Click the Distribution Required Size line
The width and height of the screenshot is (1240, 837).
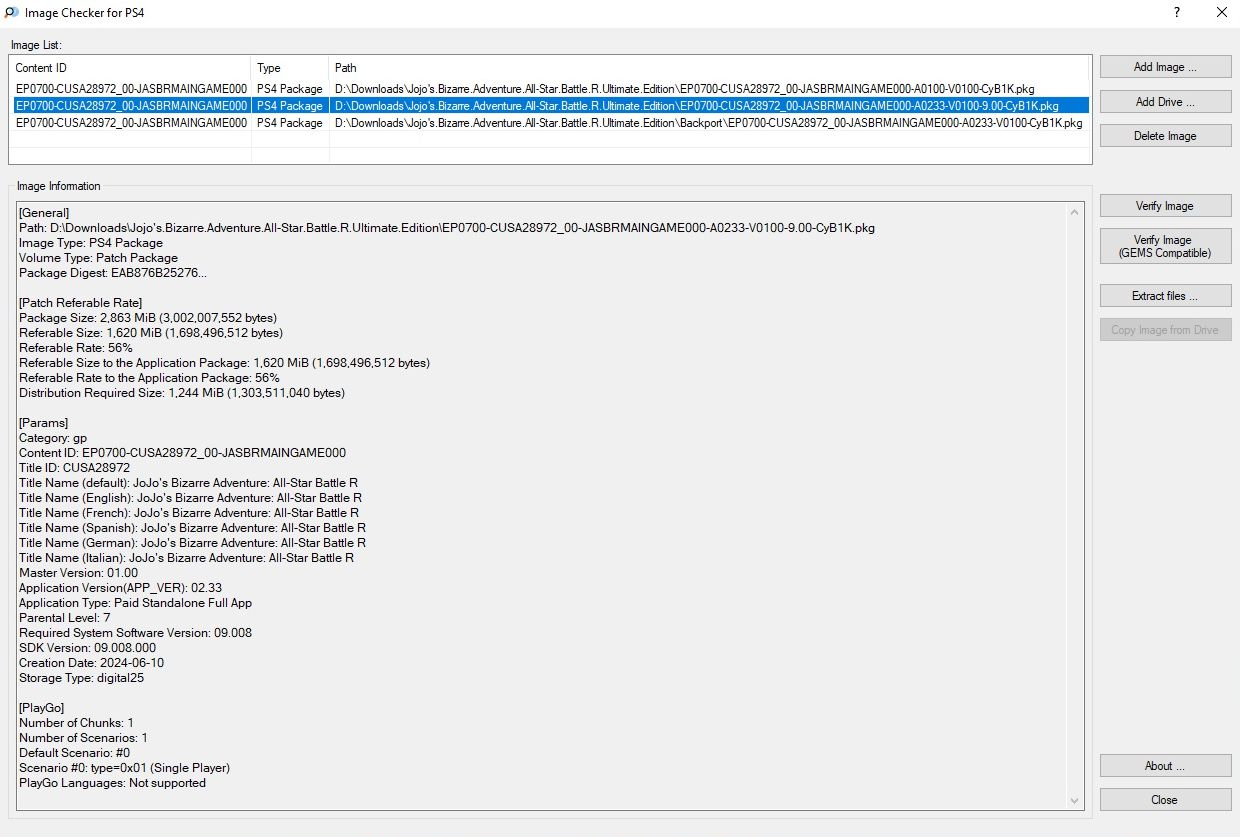(182, 393)
